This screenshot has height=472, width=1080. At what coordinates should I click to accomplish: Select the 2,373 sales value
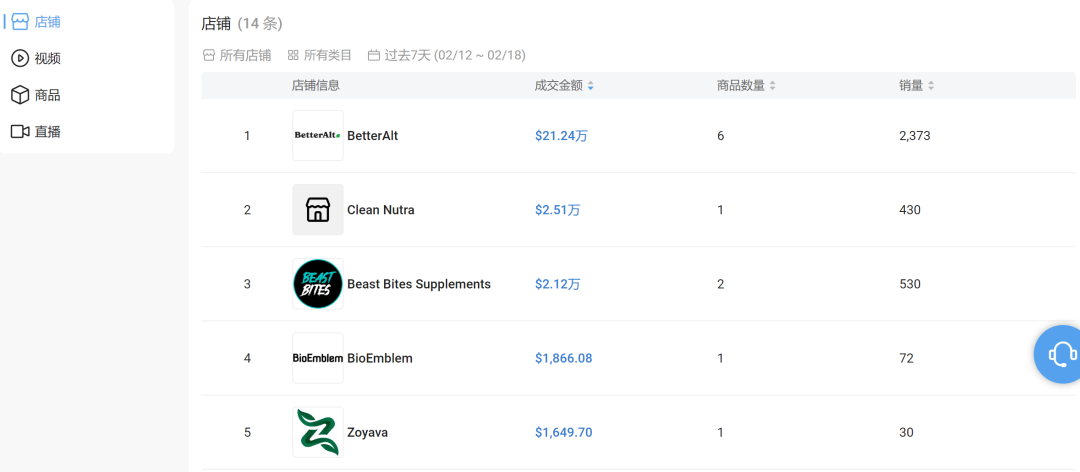[915, 136]
